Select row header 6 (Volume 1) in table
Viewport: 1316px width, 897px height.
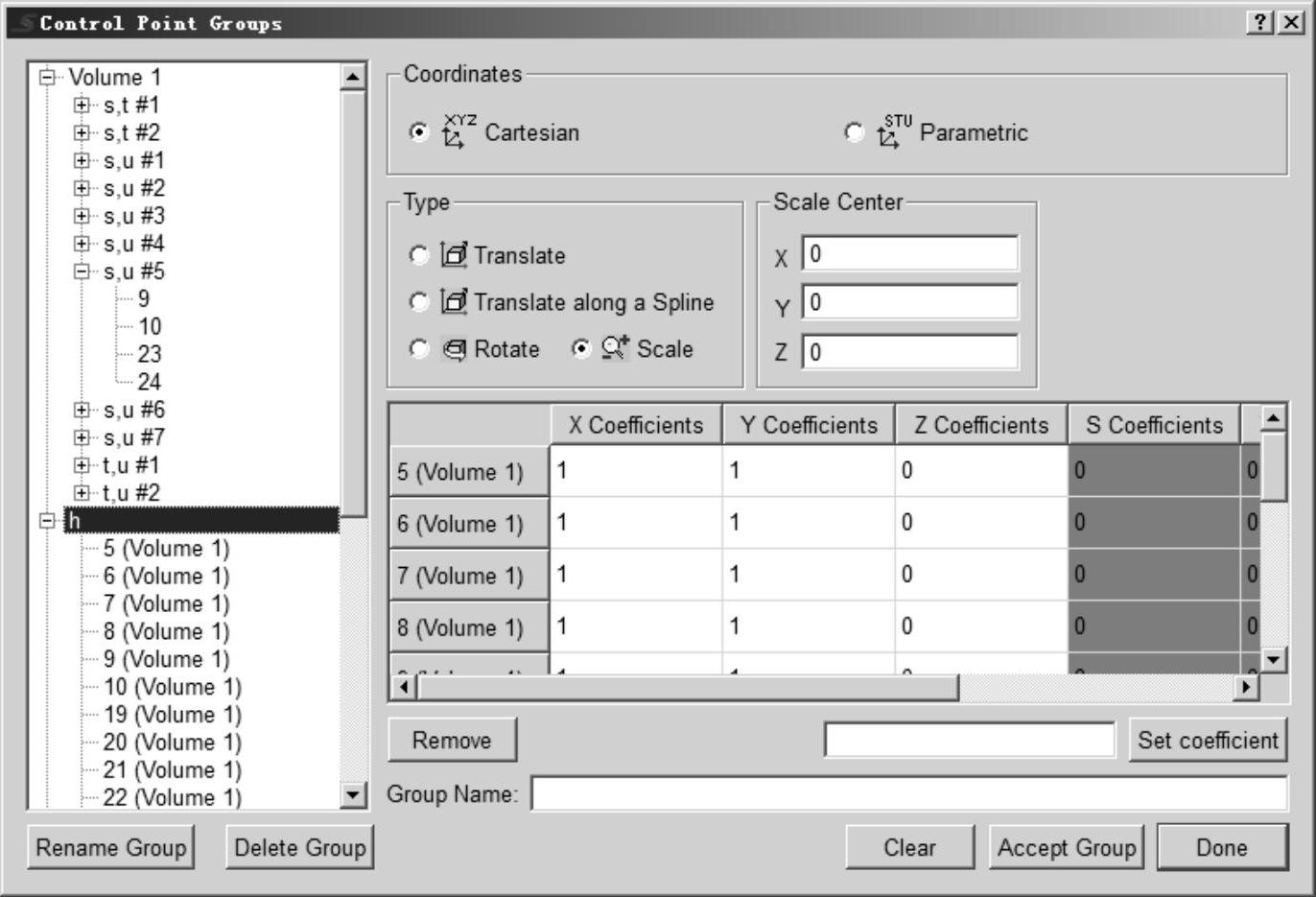pyautogui.click(x=469, y=523)
